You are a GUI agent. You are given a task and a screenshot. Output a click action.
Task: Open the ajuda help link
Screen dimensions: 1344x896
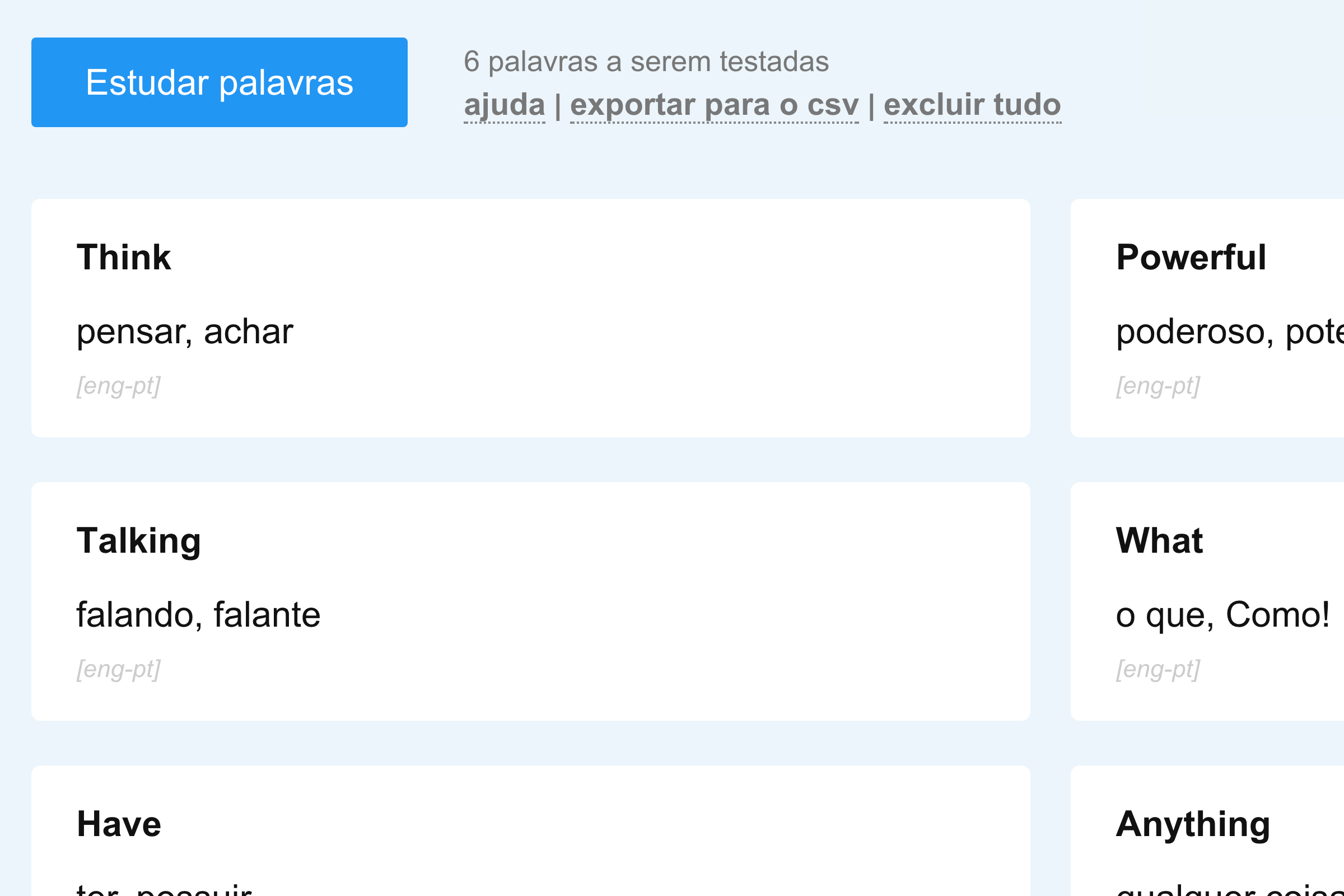pyautogui.click(x=504, y=105)
